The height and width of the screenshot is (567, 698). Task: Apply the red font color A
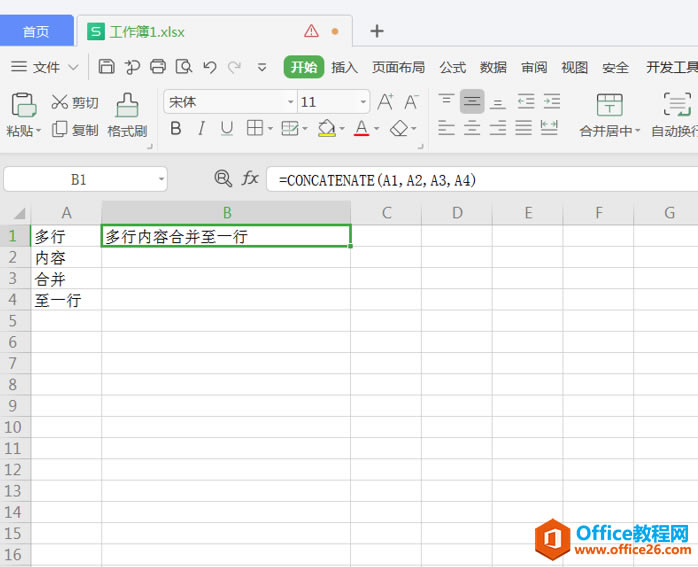(x=361, y=128)
